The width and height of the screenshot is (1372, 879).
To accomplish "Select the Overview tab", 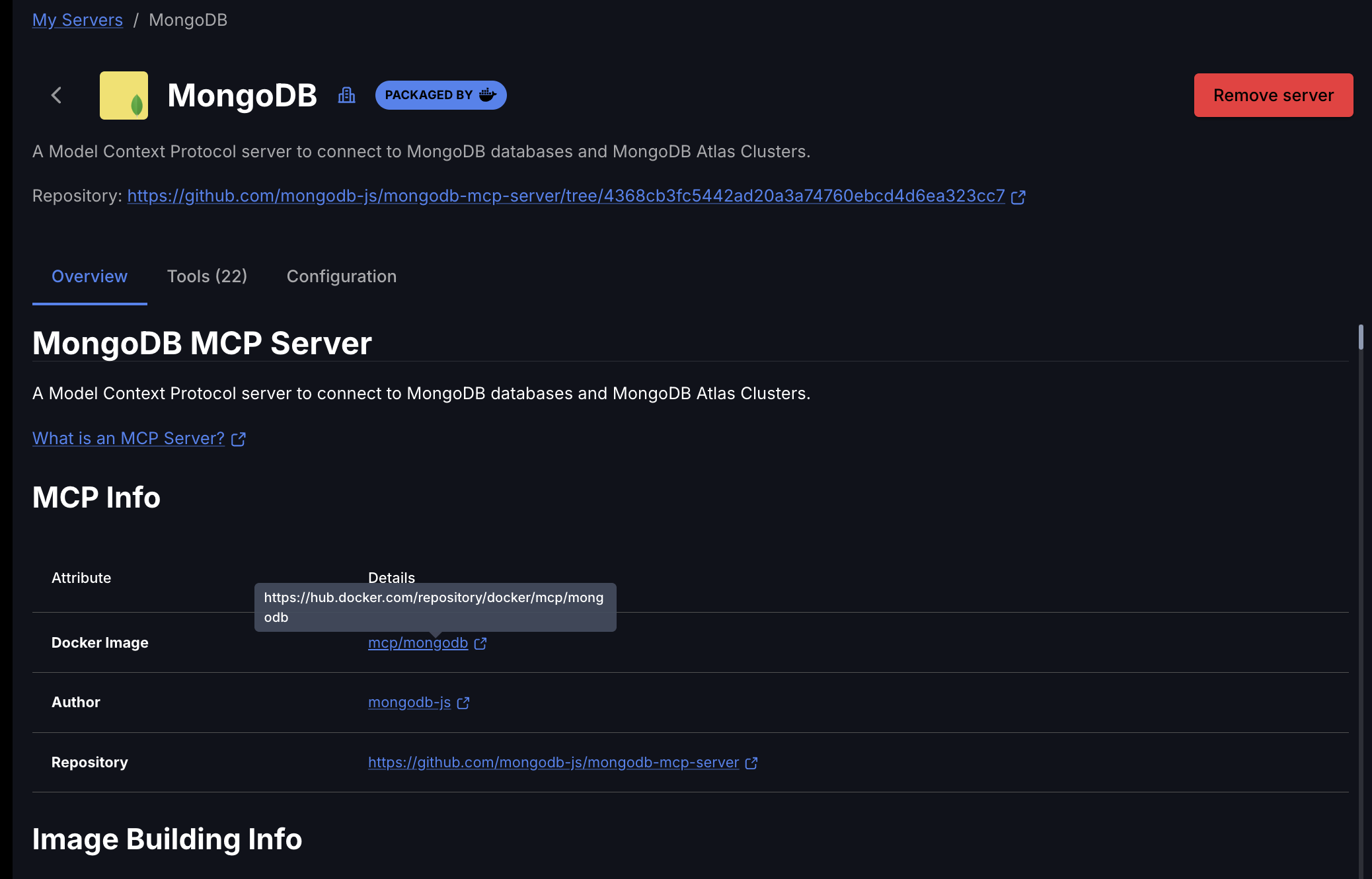I will (x=89, y=276).
